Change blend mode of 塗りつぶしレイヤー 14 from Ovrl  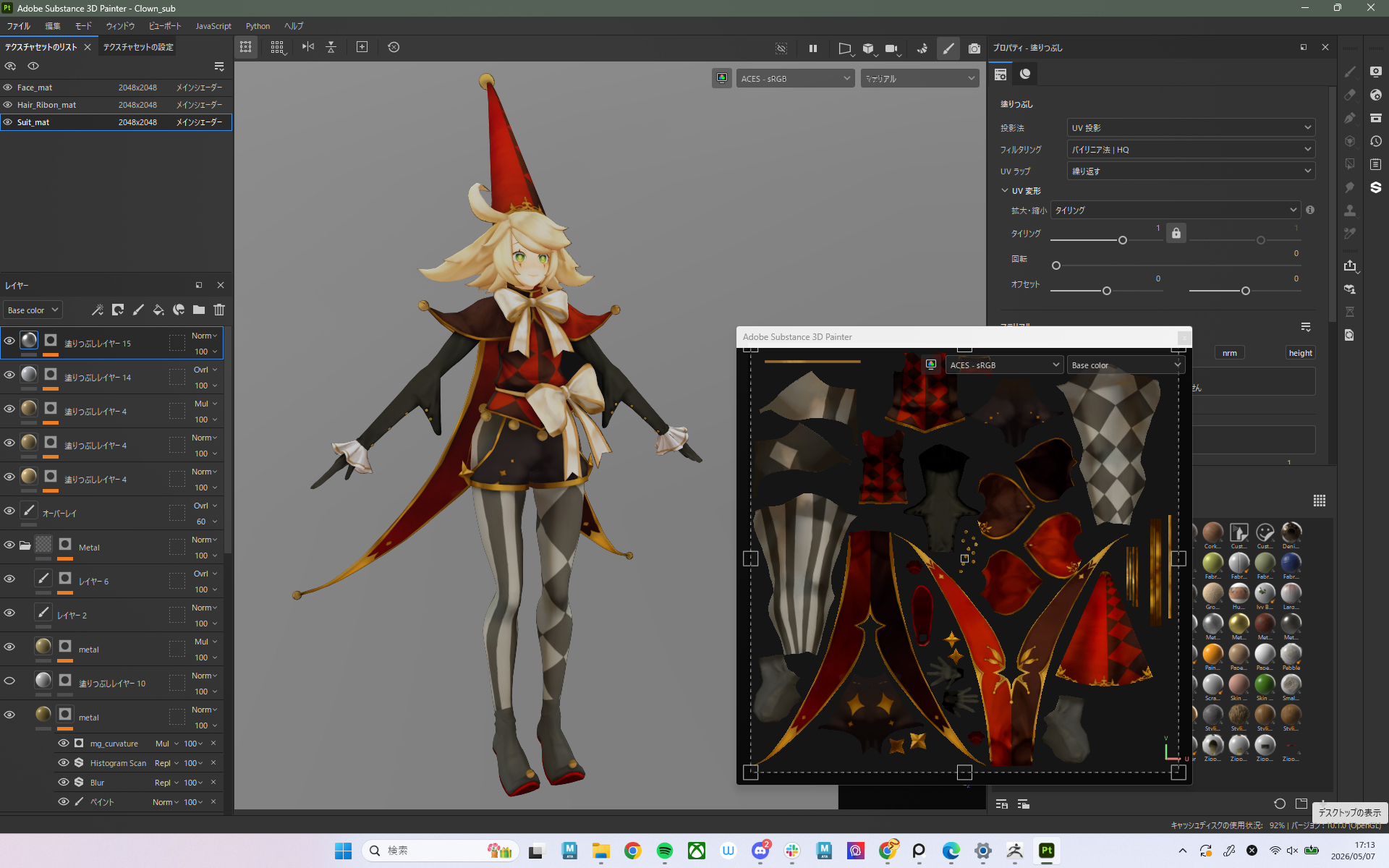(205, 370)
